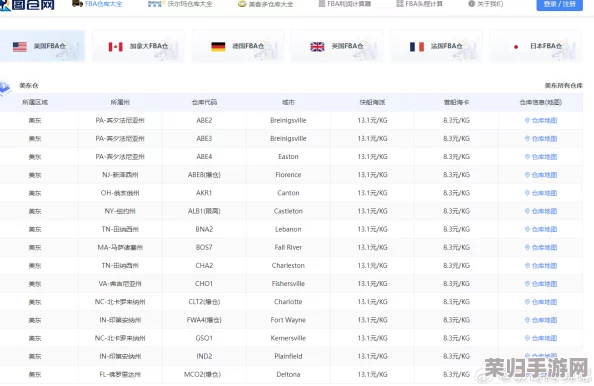Screen dimensions: 594x386
Task: Open the Walmart warehouse directory nav item
Action: pyautogui.click(x=180, y=4)
